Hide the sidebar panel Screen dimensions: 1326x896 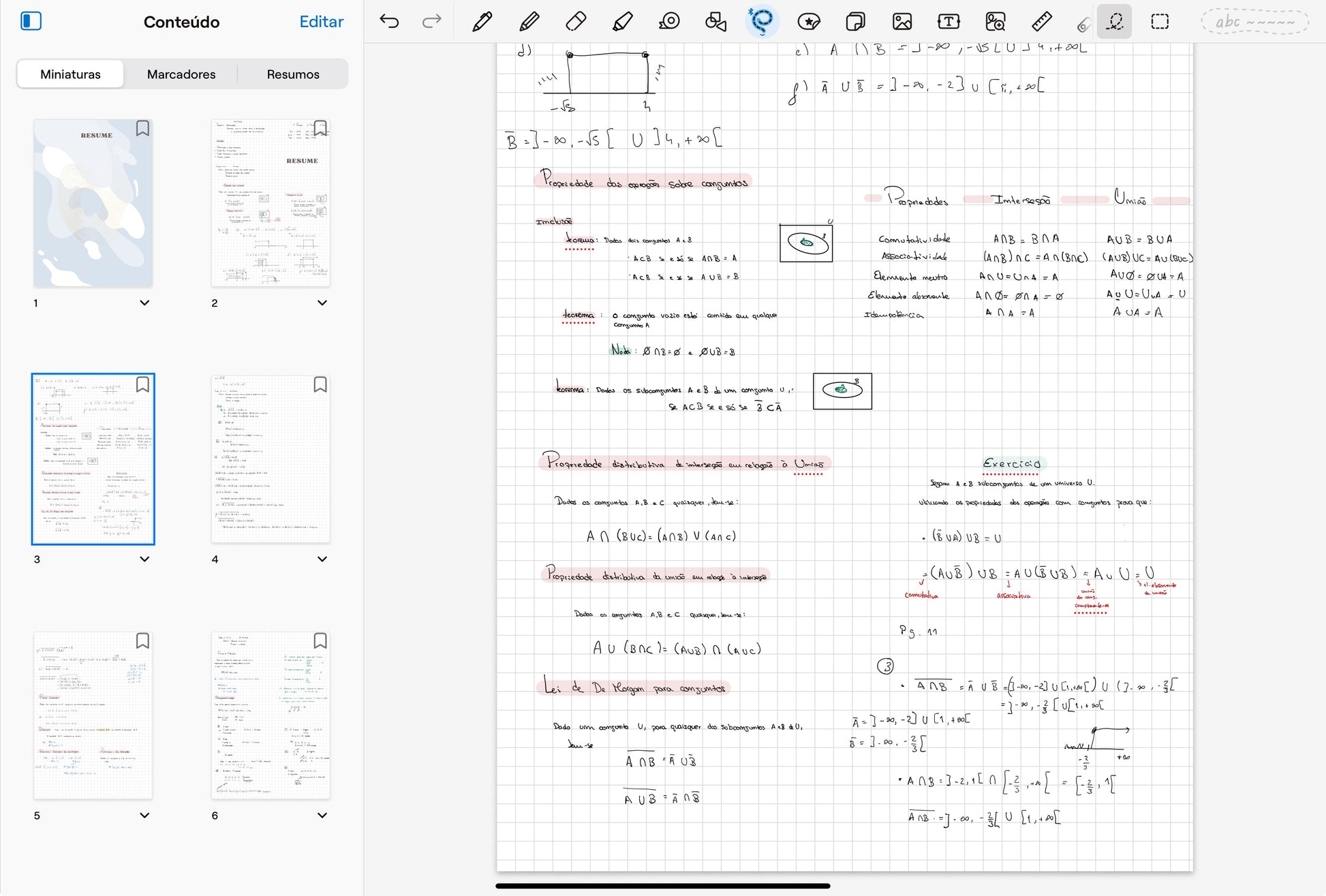pos(31,22)
